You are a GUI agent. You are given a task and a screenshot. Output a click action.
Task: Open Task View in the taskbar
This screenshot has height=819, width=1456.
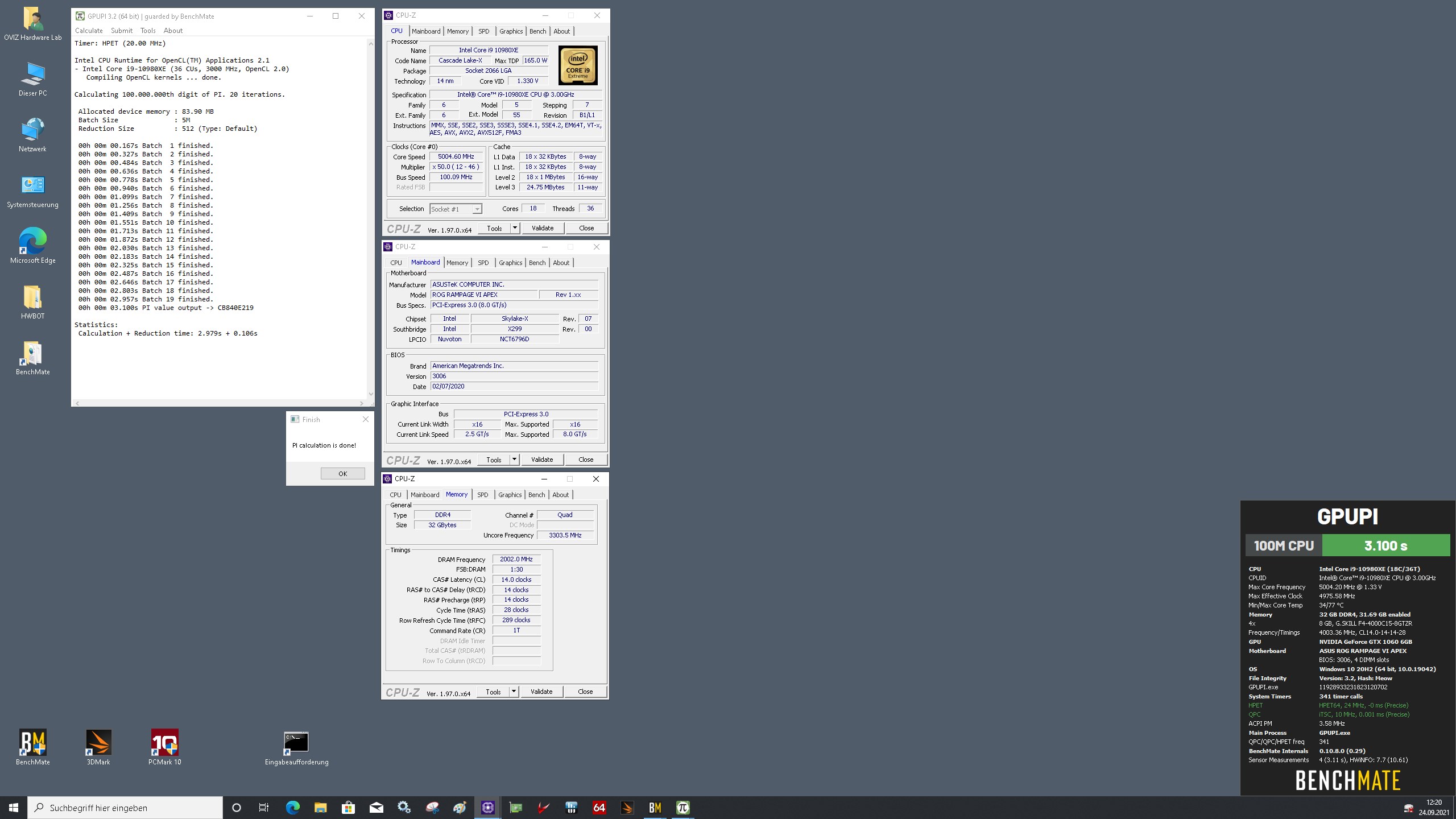click(264, 808)
